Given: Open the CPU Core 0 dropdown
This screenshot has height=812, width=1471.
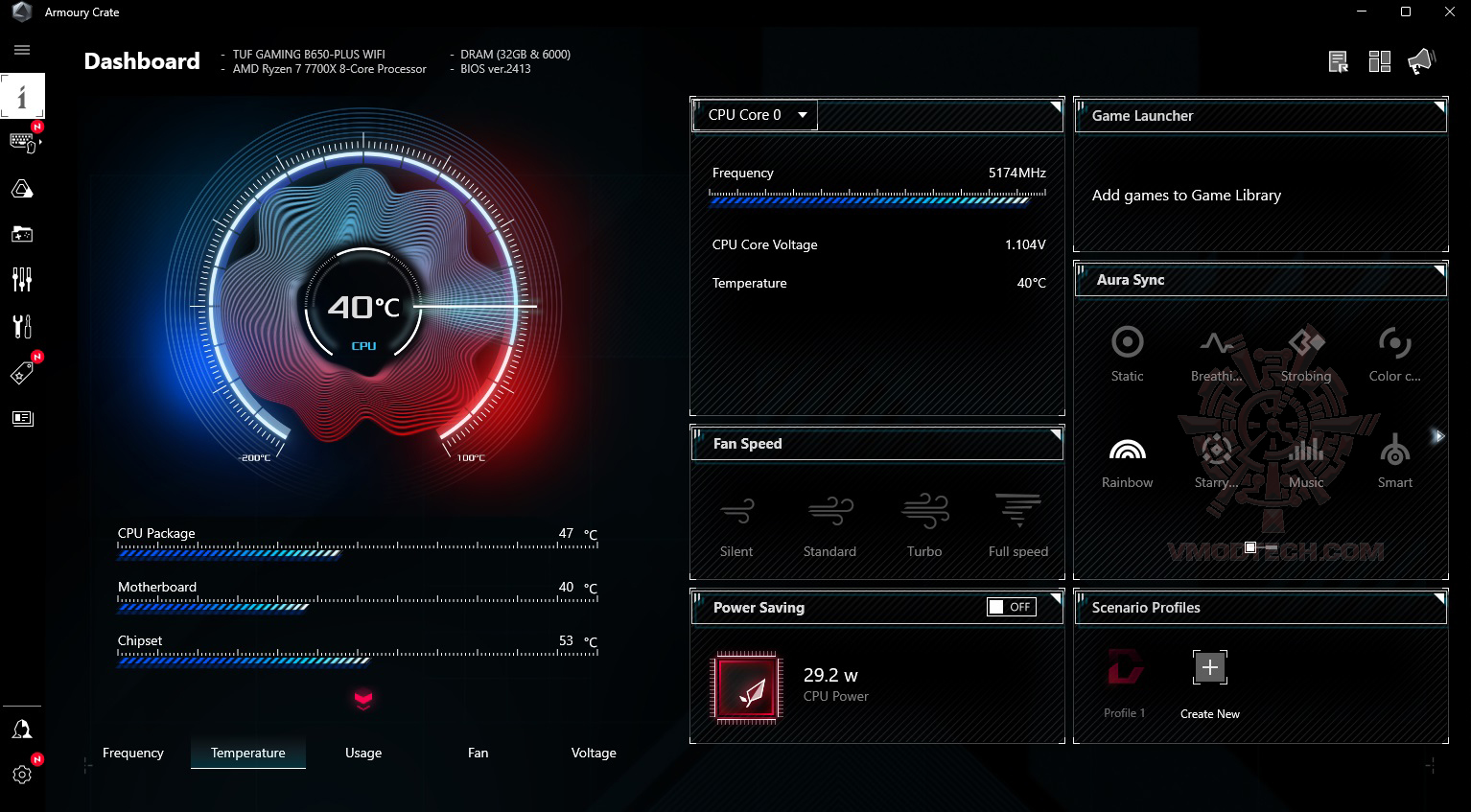Looking at the screenshot, I should click(757, 115).
